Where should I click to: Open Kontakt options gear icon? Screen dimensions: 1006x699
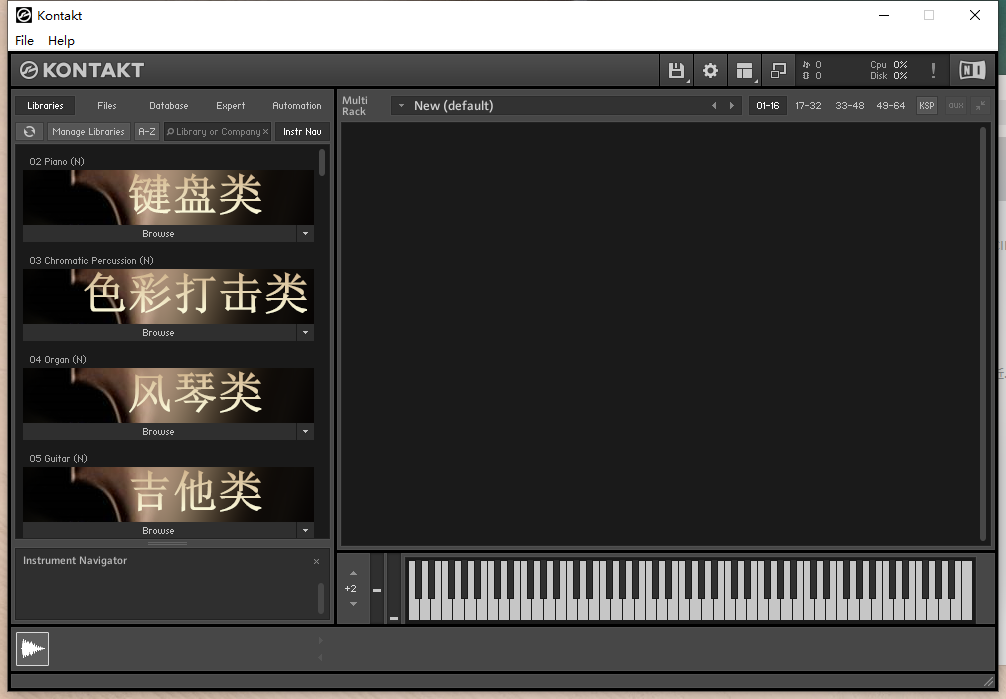[x=710, y=71]
